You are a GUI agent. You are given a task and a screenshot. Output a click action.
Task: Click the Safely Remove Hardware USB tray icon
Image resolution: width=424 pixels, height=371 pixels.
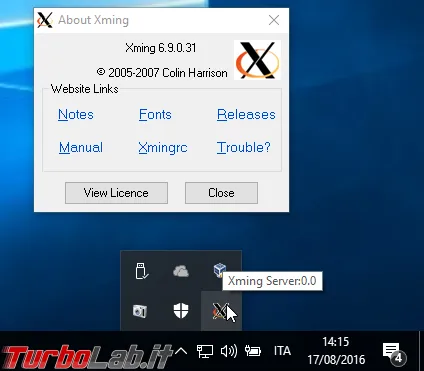pyautogui.click(x=142, y=271)
